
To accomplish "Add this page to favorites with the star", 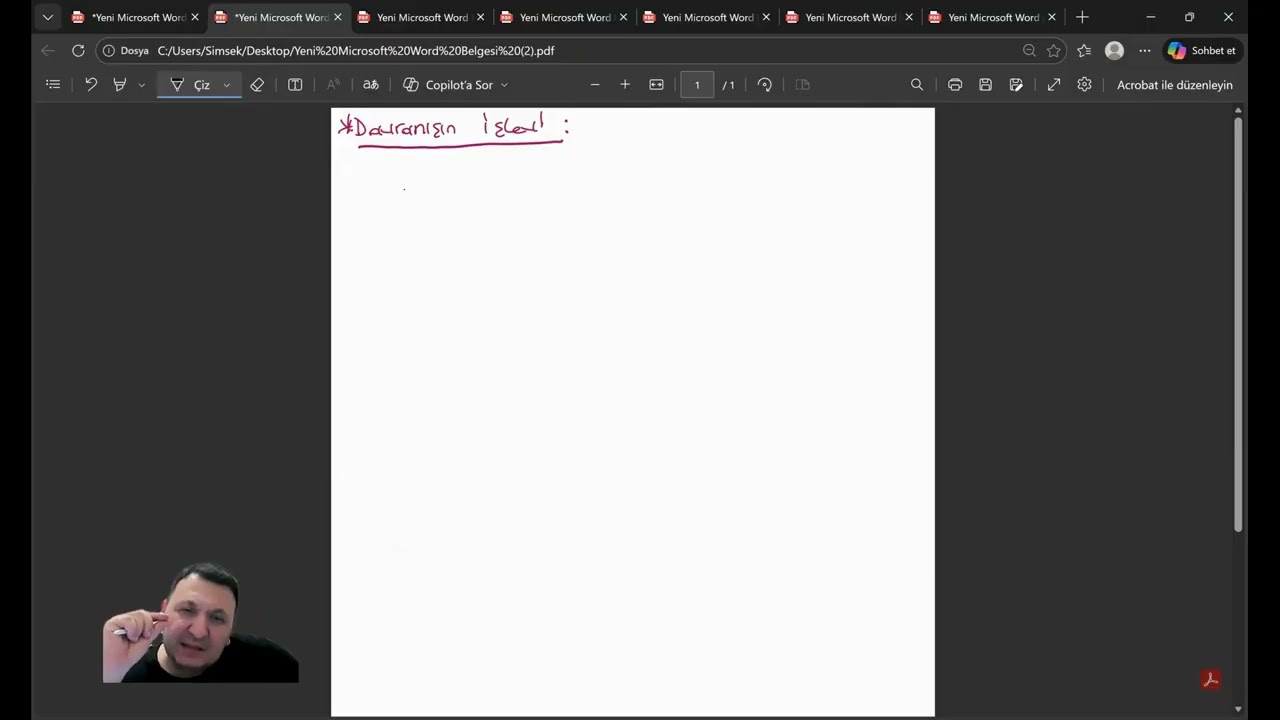I will click(x=1053, y=50).
